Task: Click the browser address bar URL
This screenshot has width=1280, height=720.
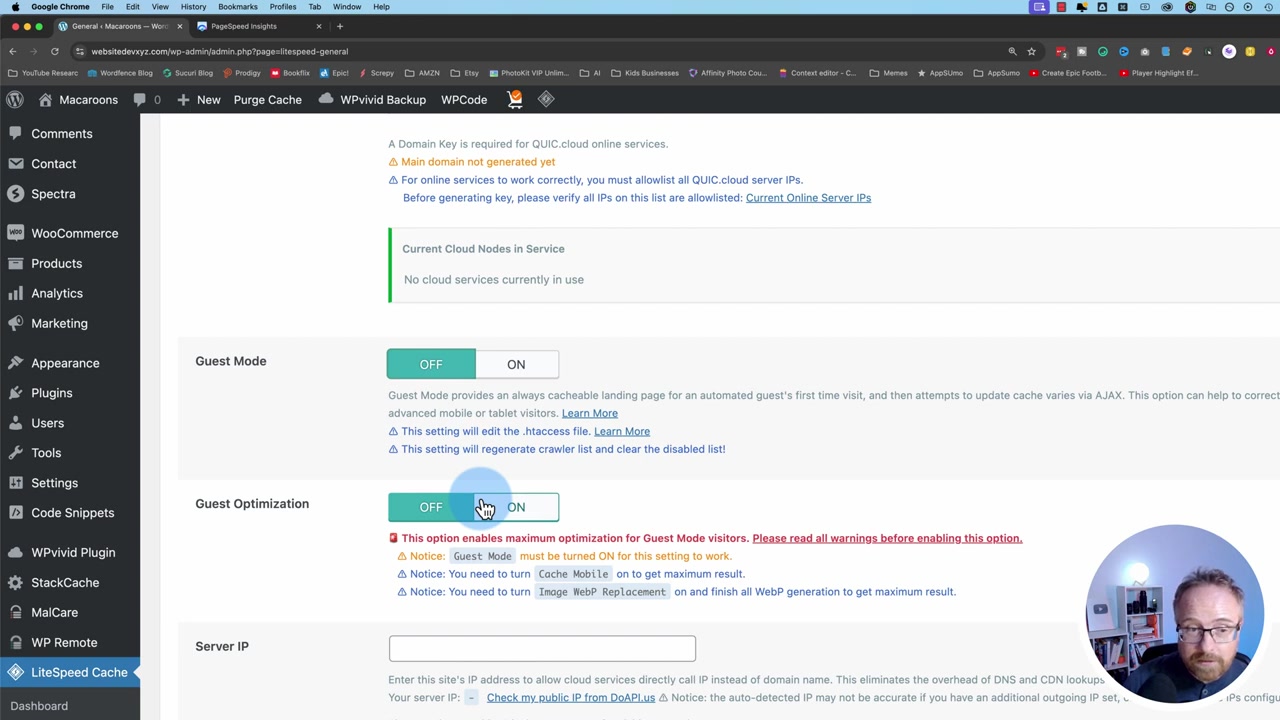Action: coord(220,51)
